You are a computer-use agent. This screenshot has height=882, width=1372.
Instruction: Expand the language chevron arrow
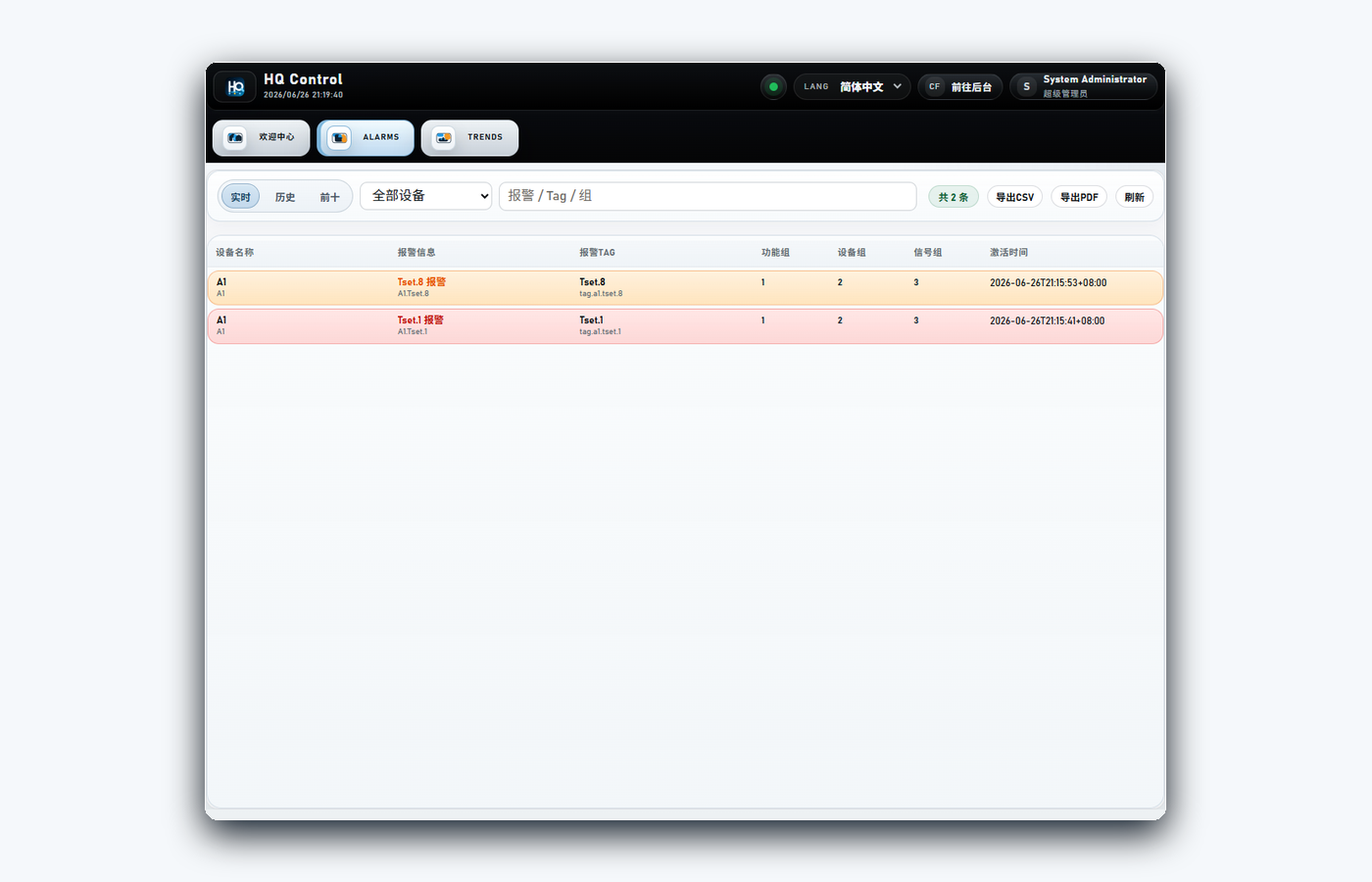coord(897,87)
